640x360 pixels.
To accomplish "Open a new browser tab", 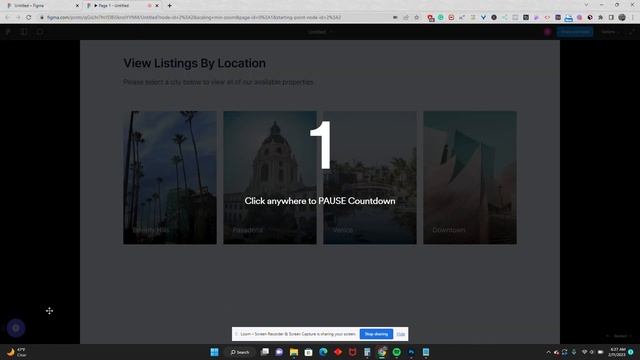I will (169, 6).
